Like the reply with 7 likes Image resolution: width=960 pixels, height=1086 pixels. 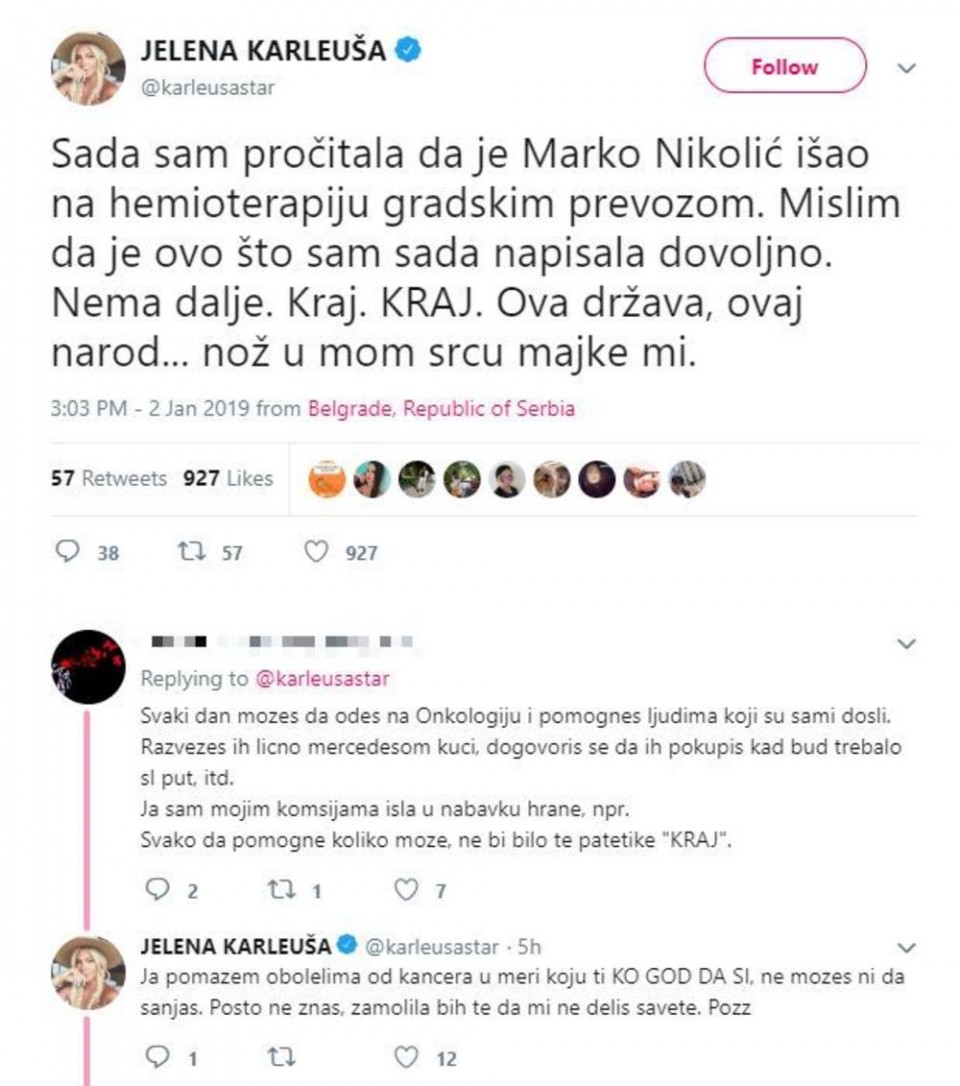coord(405,889)
